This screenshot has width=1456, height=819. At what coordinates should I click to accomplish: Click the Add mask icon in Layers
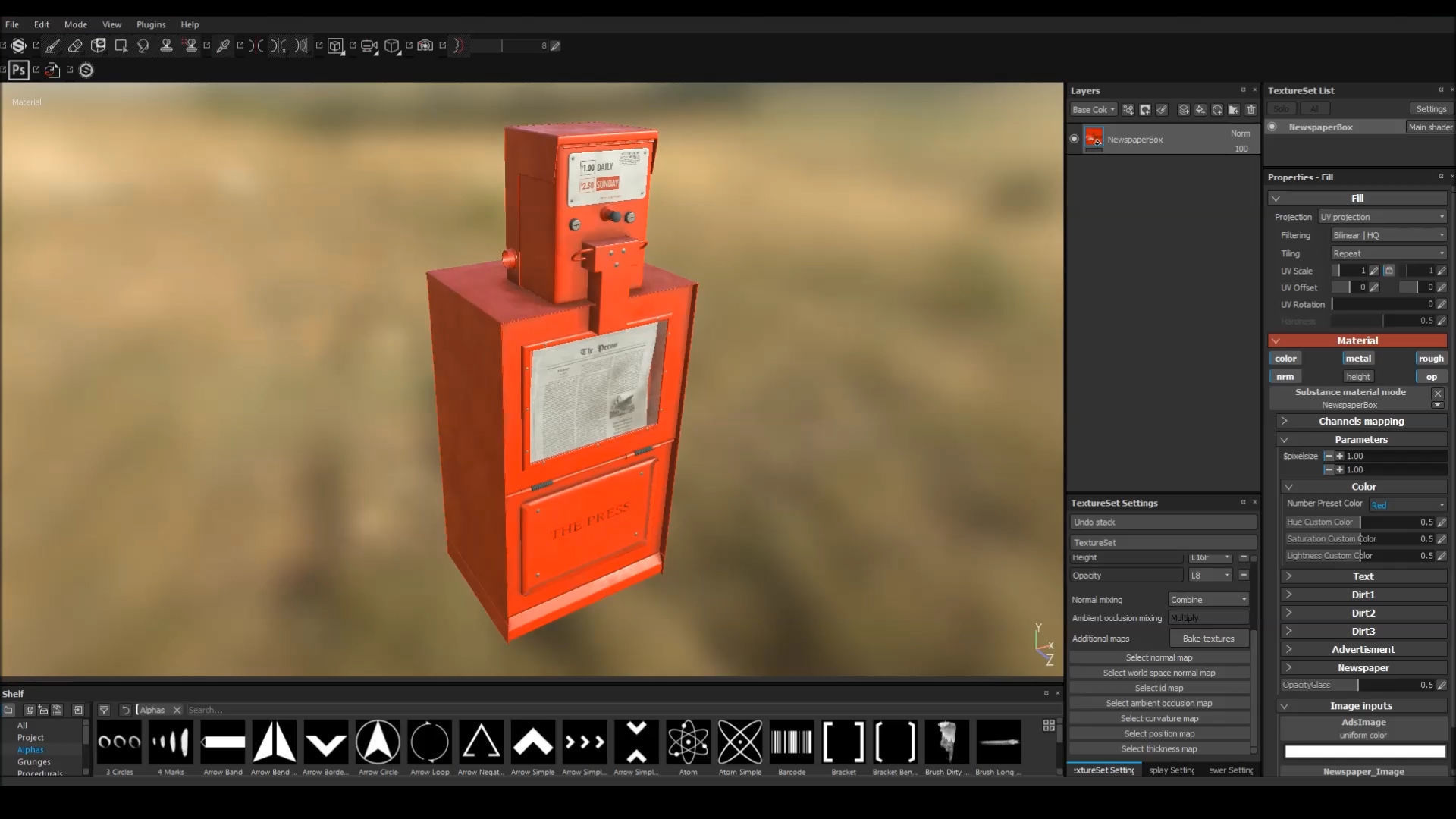(x=1145, y=110)
